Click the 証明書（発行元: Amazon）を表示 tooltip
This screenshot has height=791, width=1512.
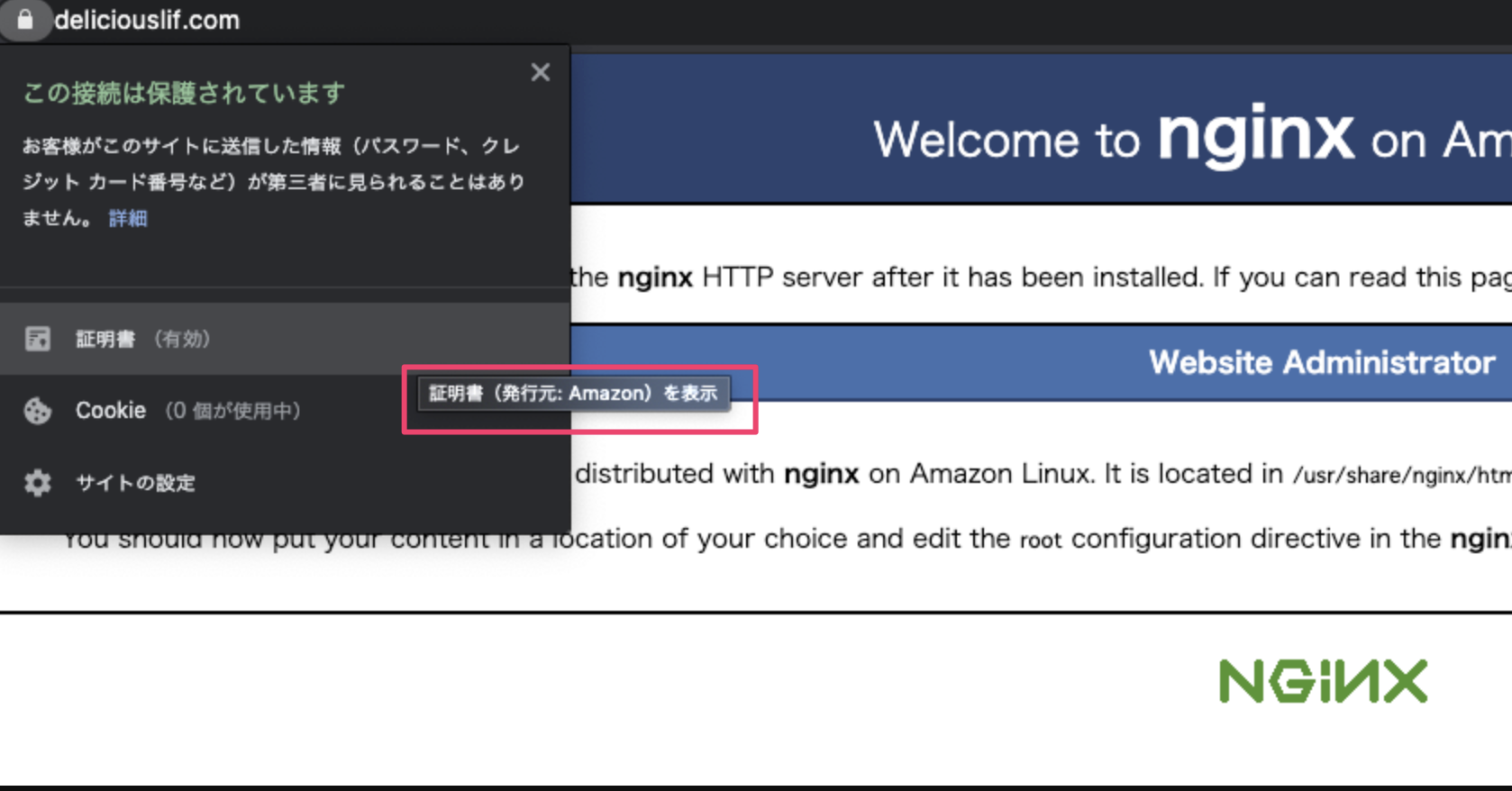click(x=573, y=394)
